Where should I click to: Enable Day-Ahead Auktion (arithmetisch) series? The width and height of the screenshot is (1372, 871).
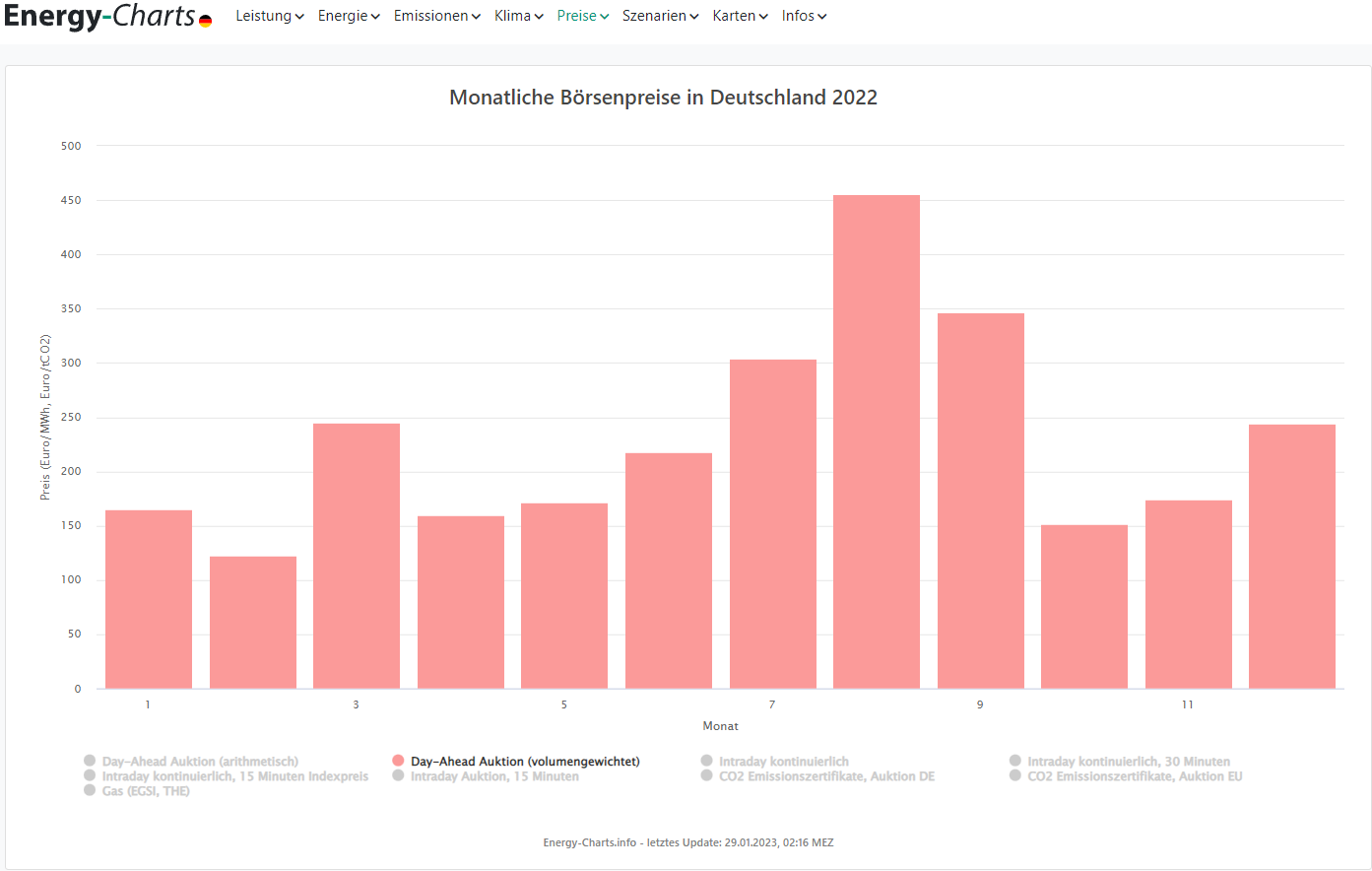tap(199, 762)
